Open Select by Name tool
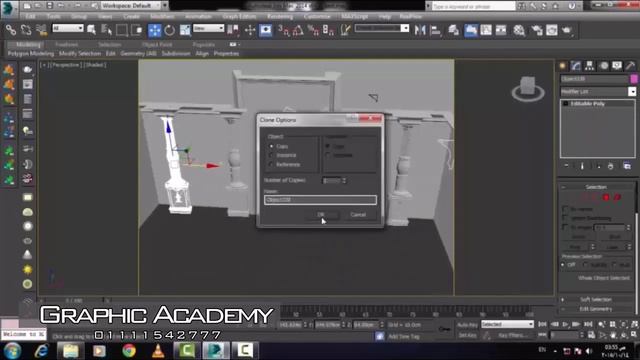The image size is (640, 360). pyautogui.click(x=106, y=30)
